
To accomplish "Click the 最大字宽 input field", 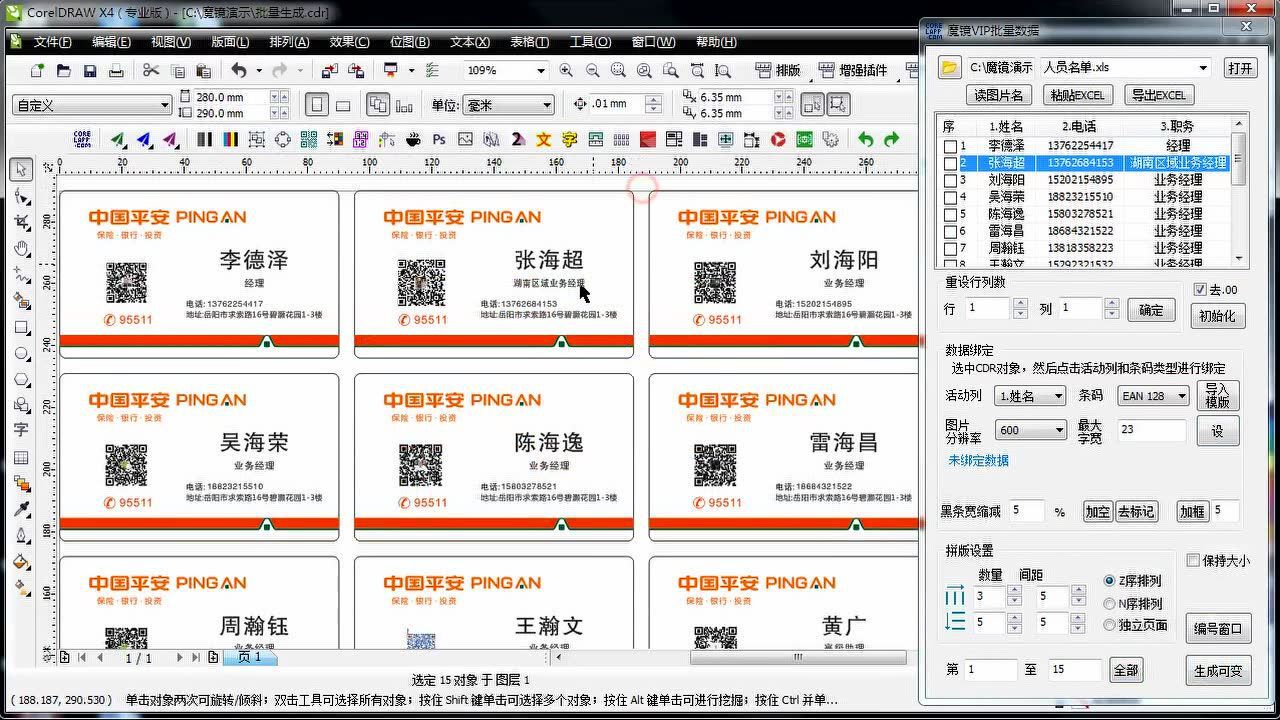I will click(1151, 430).
